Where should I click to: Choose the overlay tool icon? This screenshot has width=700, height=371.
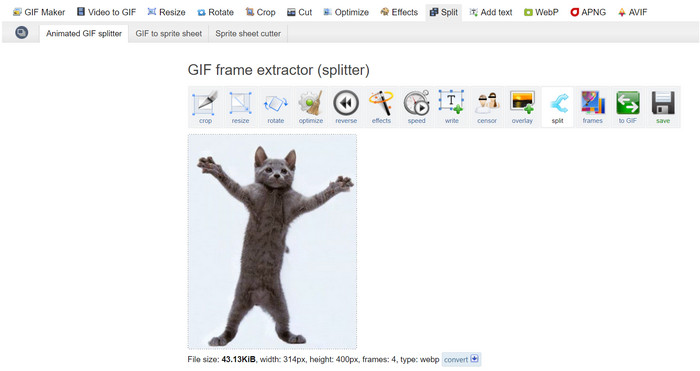522,107
